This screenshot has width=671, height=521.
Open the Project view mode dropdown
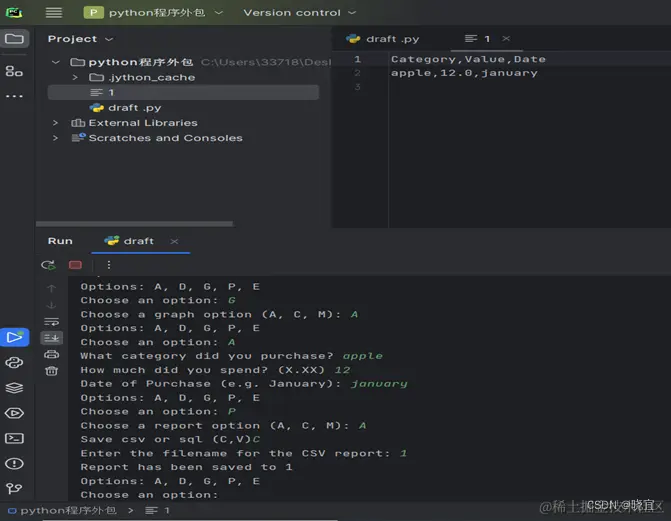[80, 39]
